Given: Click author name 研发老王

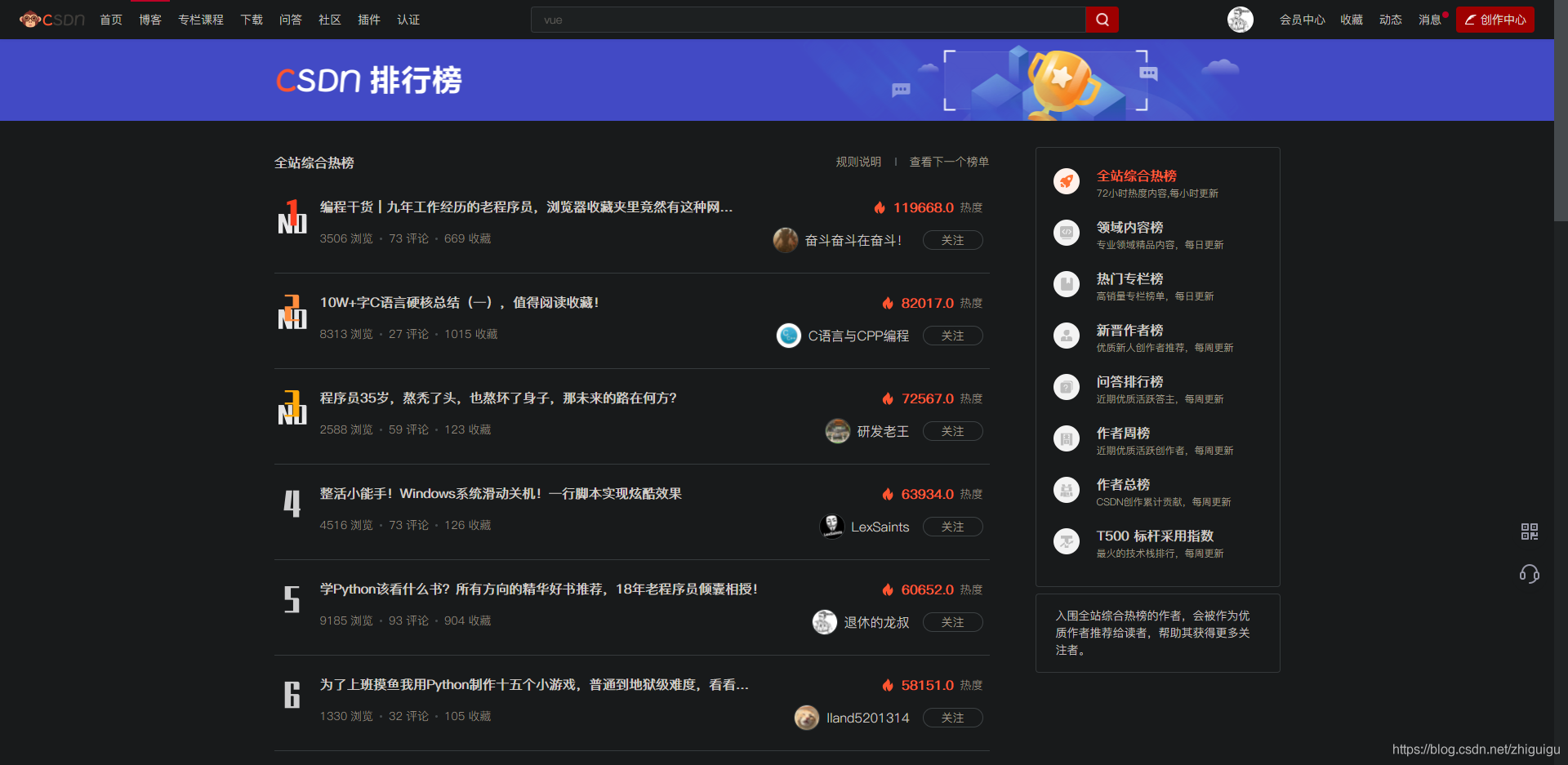Looking at the screenshot, I should pyautogui.click(x=883, y=431).
